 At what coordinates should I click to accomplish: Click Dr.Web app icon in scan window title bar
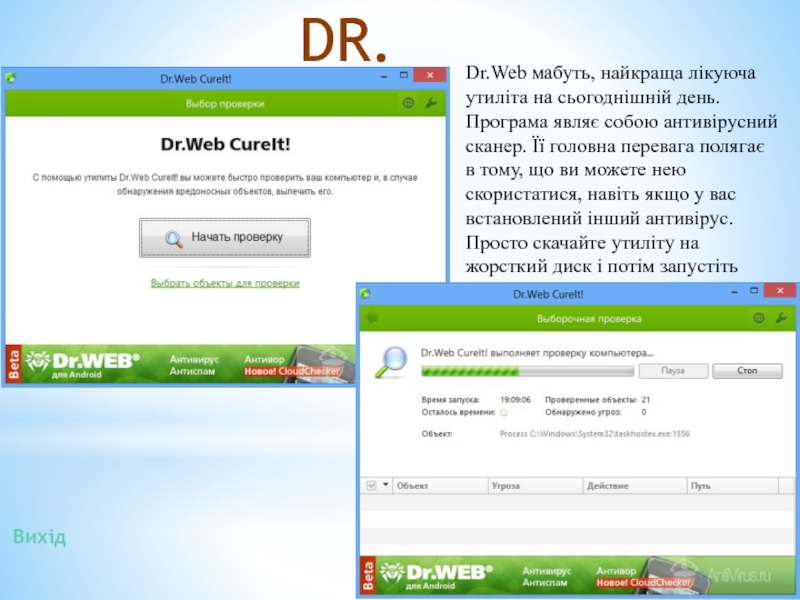pyautogui.click(x=365, y=293)
